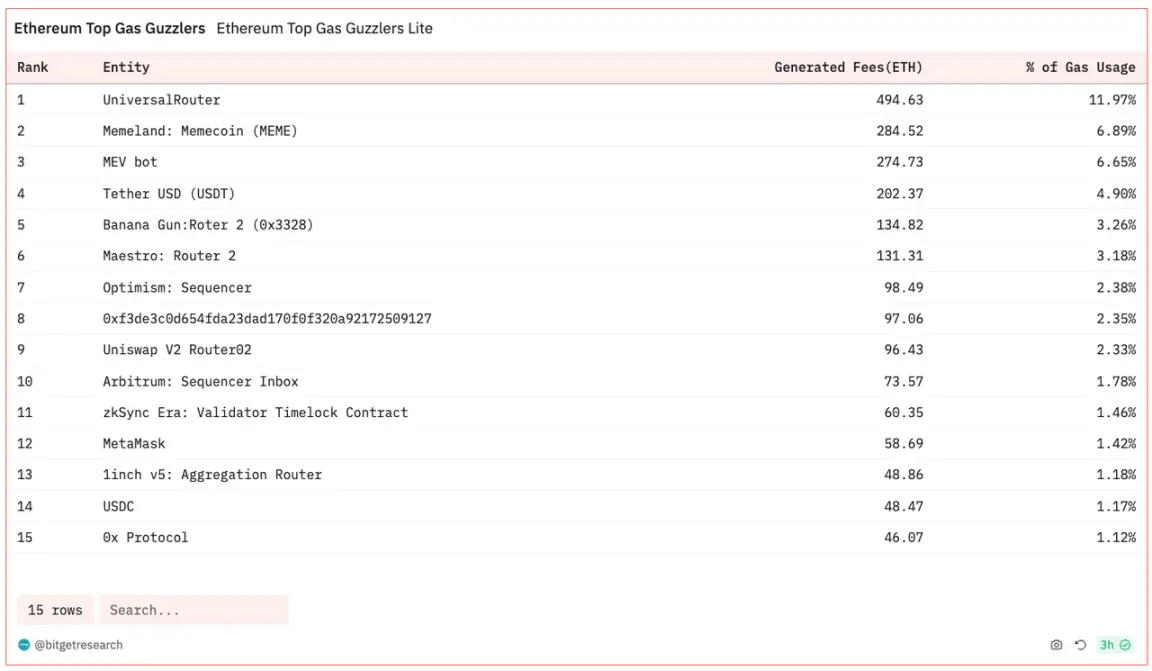
Task: Select the Memeland: Memecoin (MEME) cell
Action: (x=200, y=131)
